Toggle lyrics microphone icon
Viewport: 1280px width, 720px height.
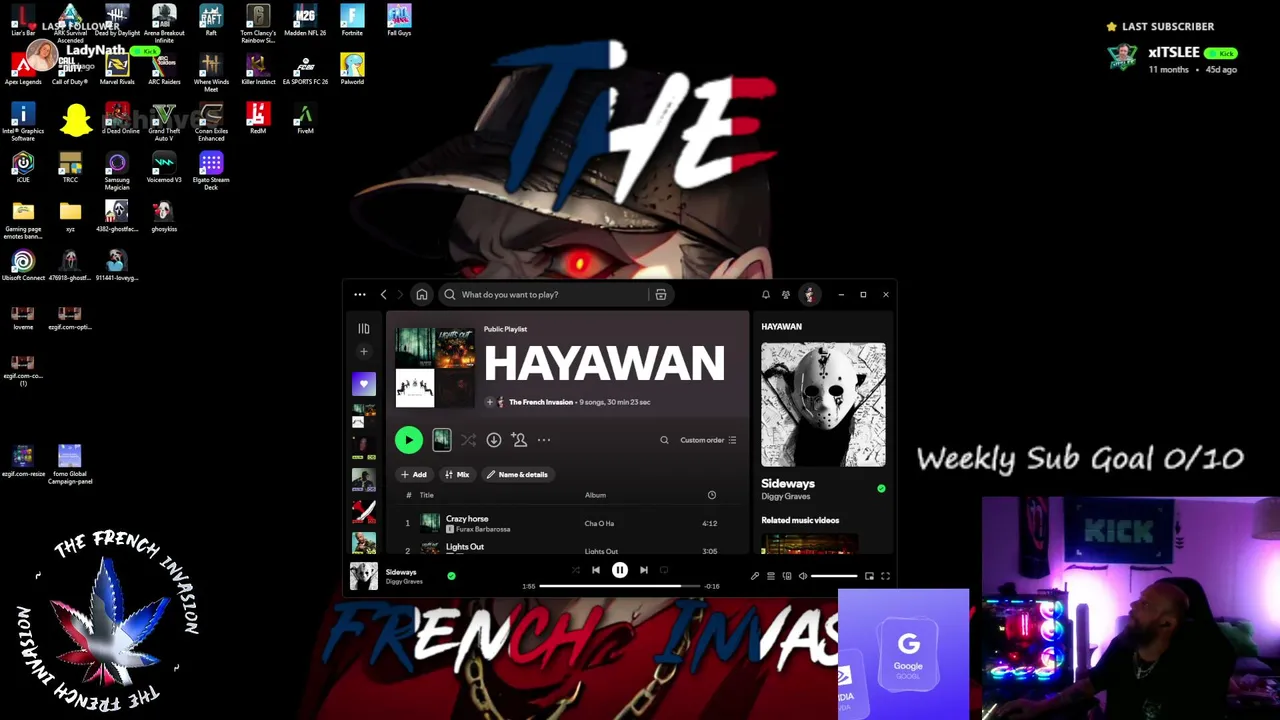(755, 576)
